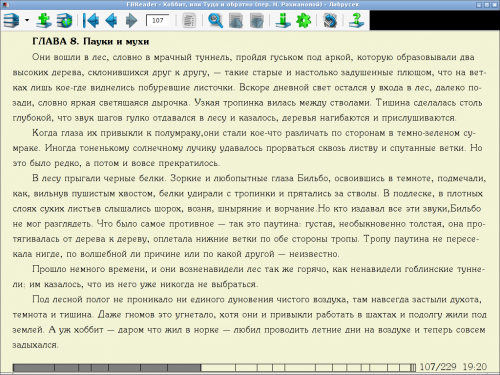Go forward with the right arrow
This screenshot has height=375, width=500.
[131, 21]
